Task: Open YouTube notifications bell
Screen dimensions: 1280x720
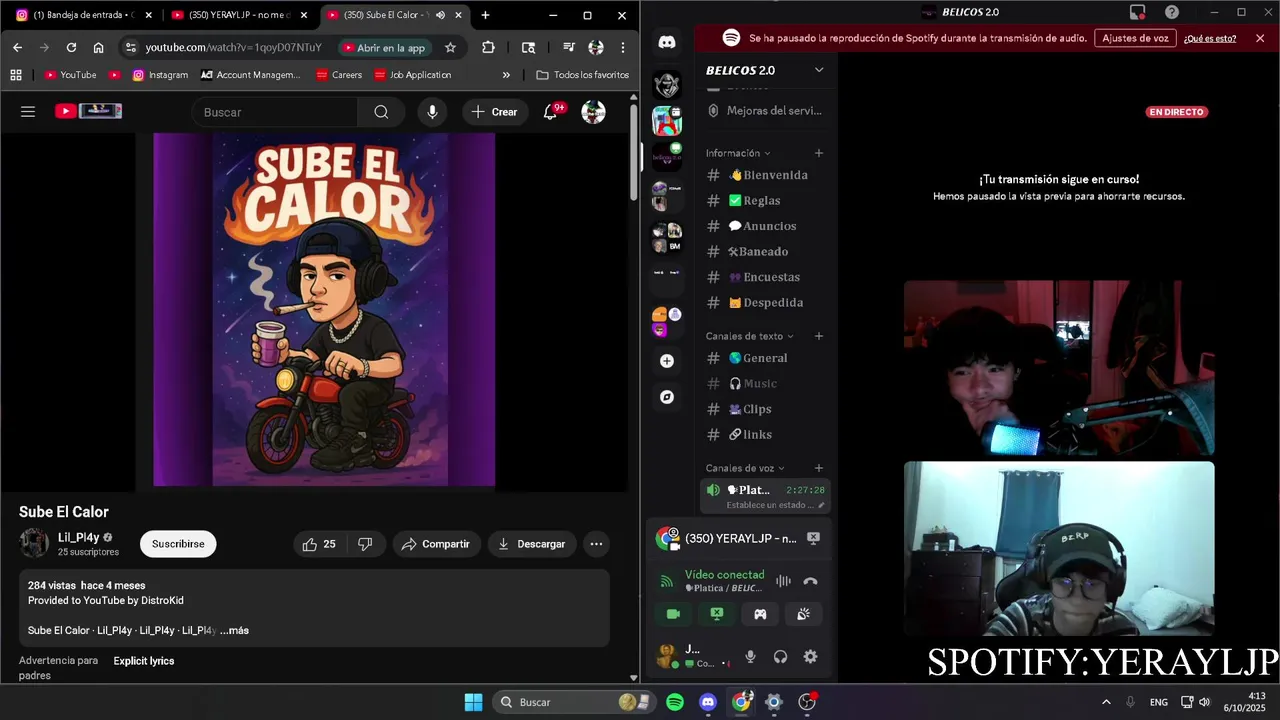Action: (550, 112)
